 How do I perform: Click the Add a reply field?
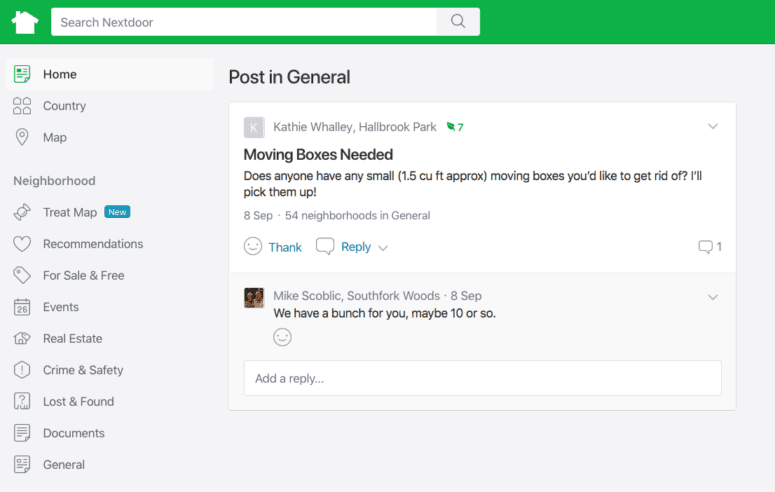pos(482,378)
